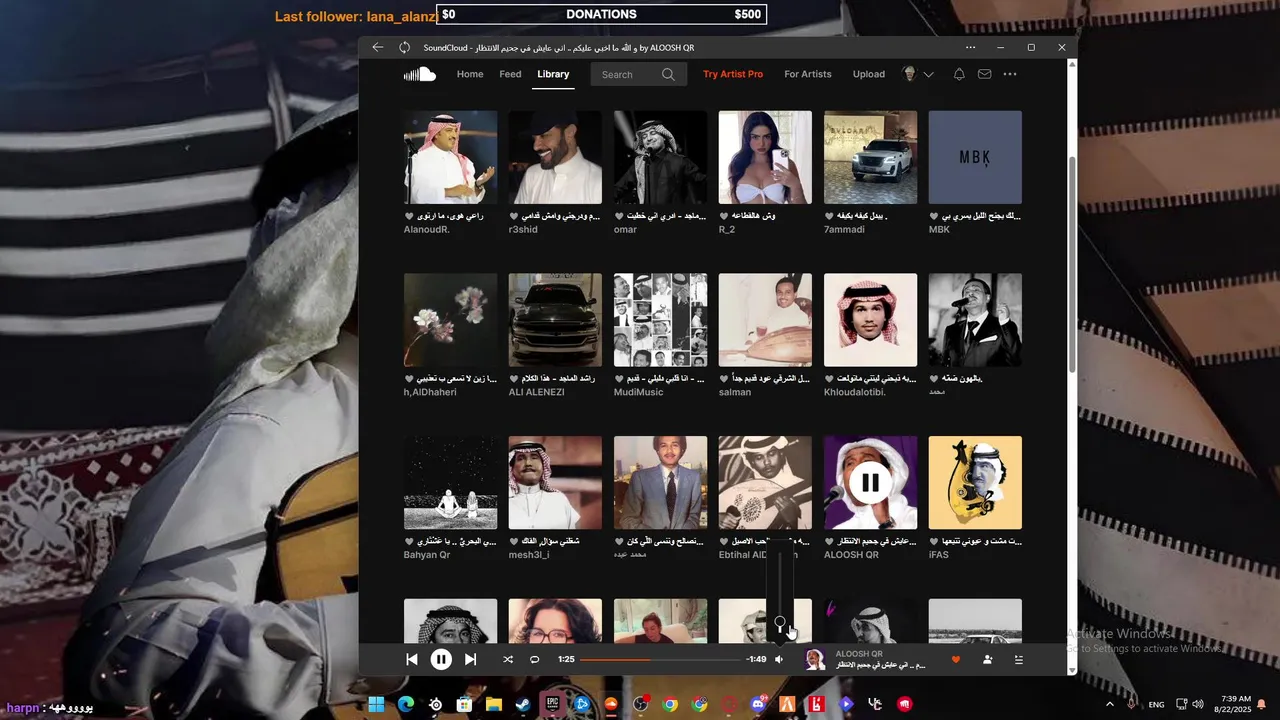This screenshot has height=720, width=1280.
Task: Toggle like on the salman track
Action: [x=723, y=379]
